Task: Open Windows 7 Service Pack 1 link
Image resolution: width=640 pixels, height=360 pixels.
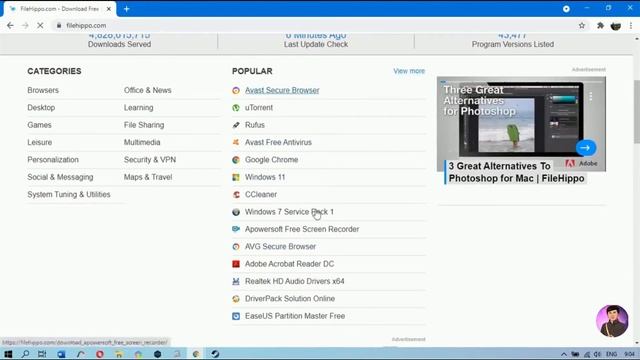Action: pyautogui.click(x=289, y=212)
